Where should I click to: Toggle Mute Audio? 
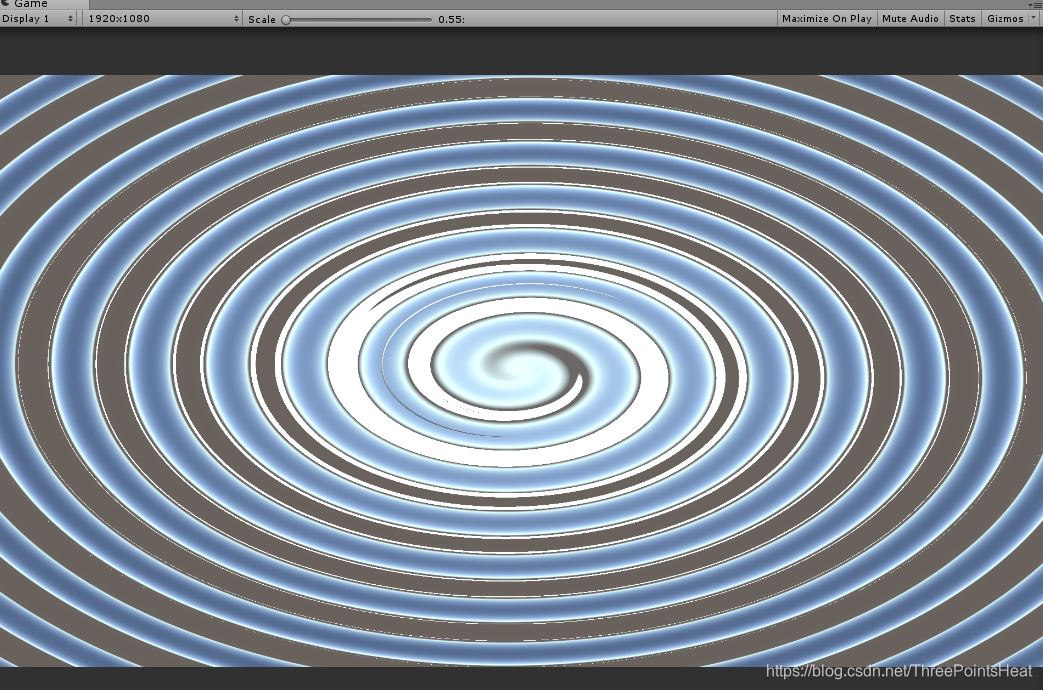[910, 19]
